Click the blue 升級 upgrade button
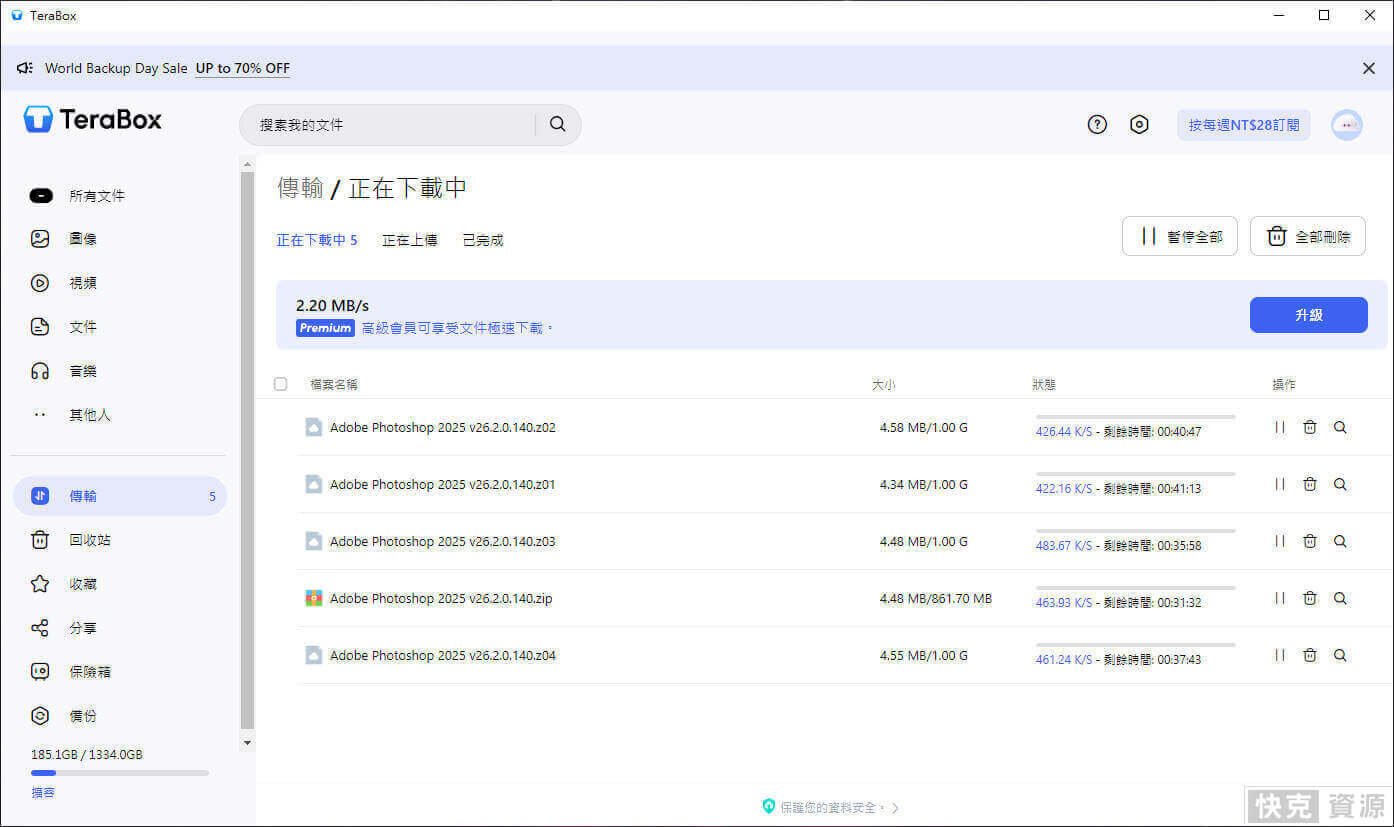The height and width of the screenshot is (827, 1394). (1309, 315)
